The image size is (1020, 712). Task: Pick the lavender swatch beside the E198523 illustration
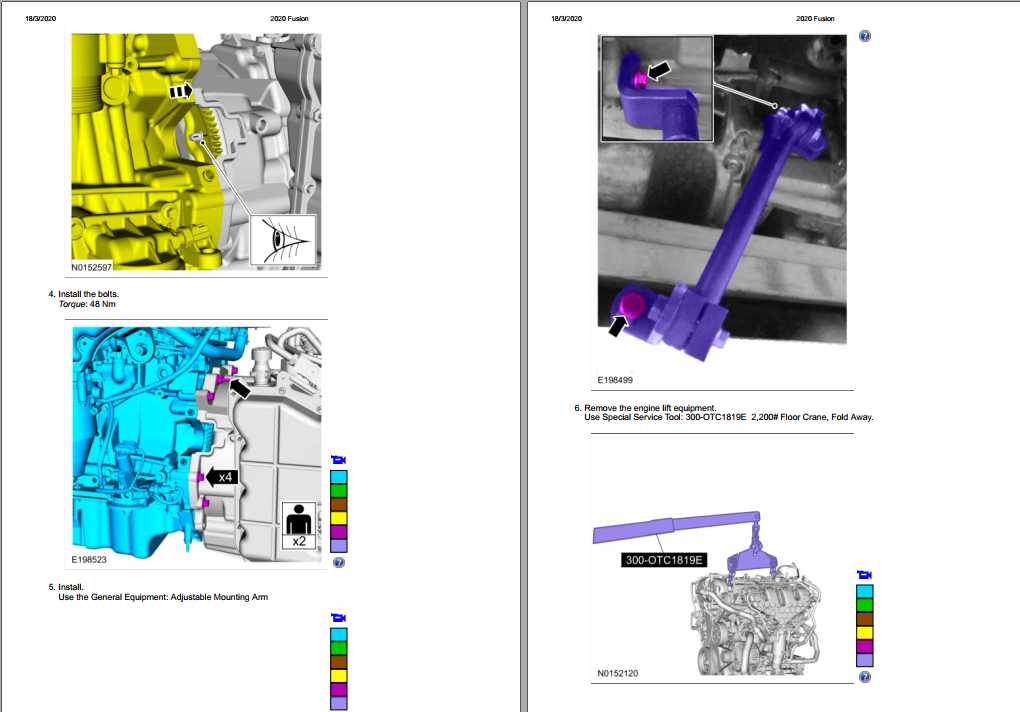[339, 546]
